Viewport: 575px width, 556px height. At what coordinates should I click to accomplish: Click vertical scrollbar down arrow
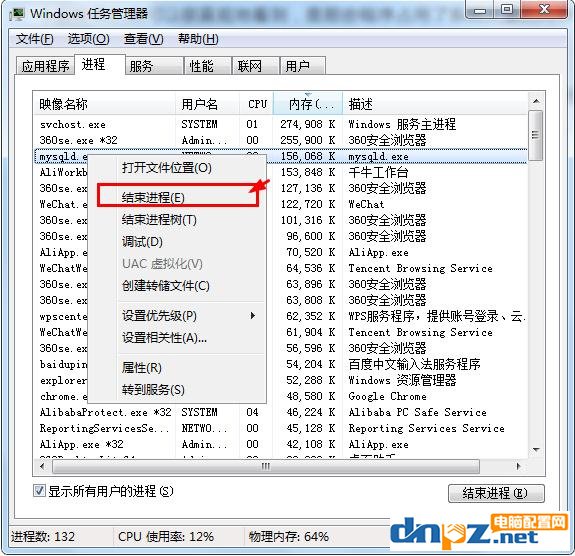pyautogui.click(x=536, y=450)
